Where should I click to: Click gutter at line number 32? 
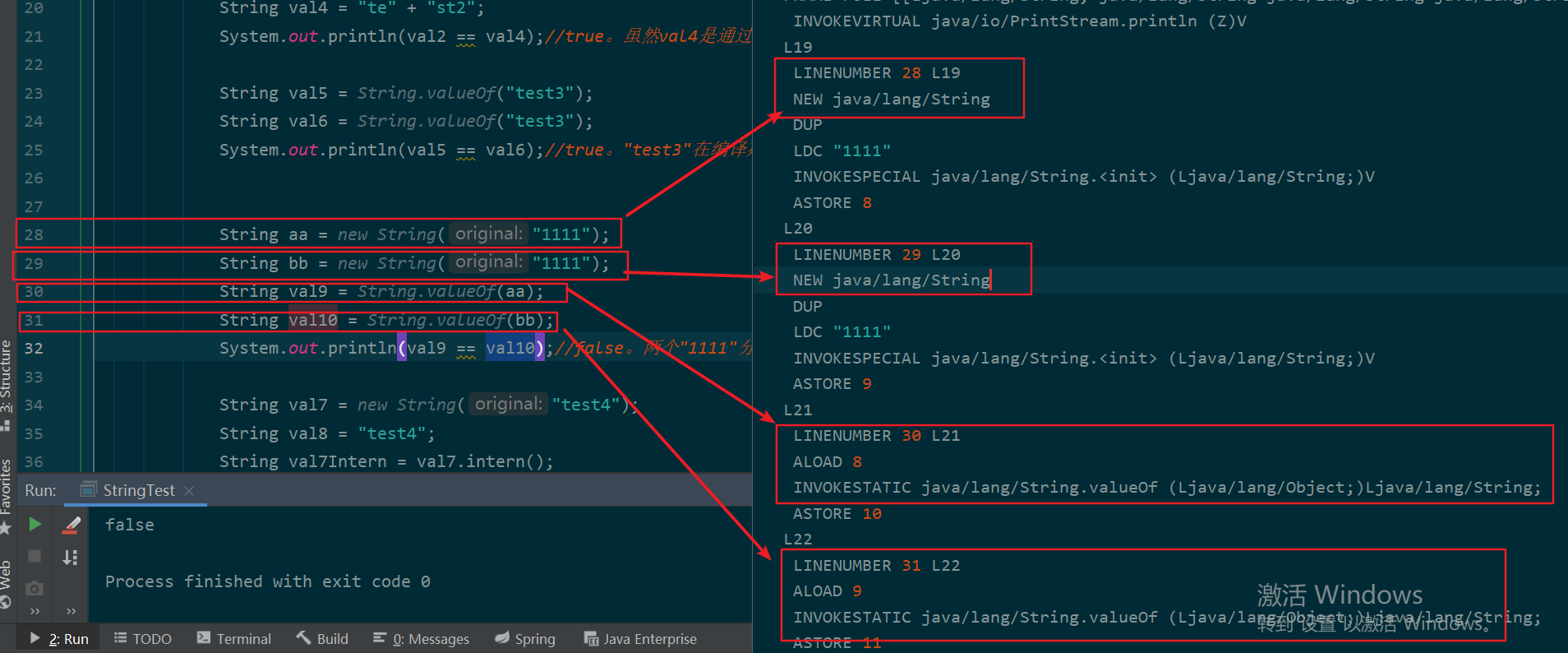(34, 349)
